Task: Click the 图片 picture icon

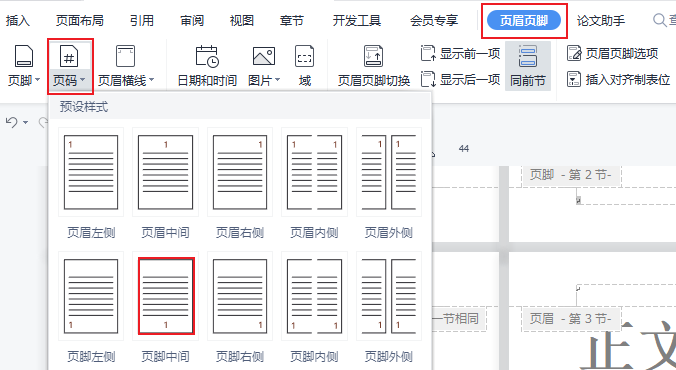Action: 264,56
